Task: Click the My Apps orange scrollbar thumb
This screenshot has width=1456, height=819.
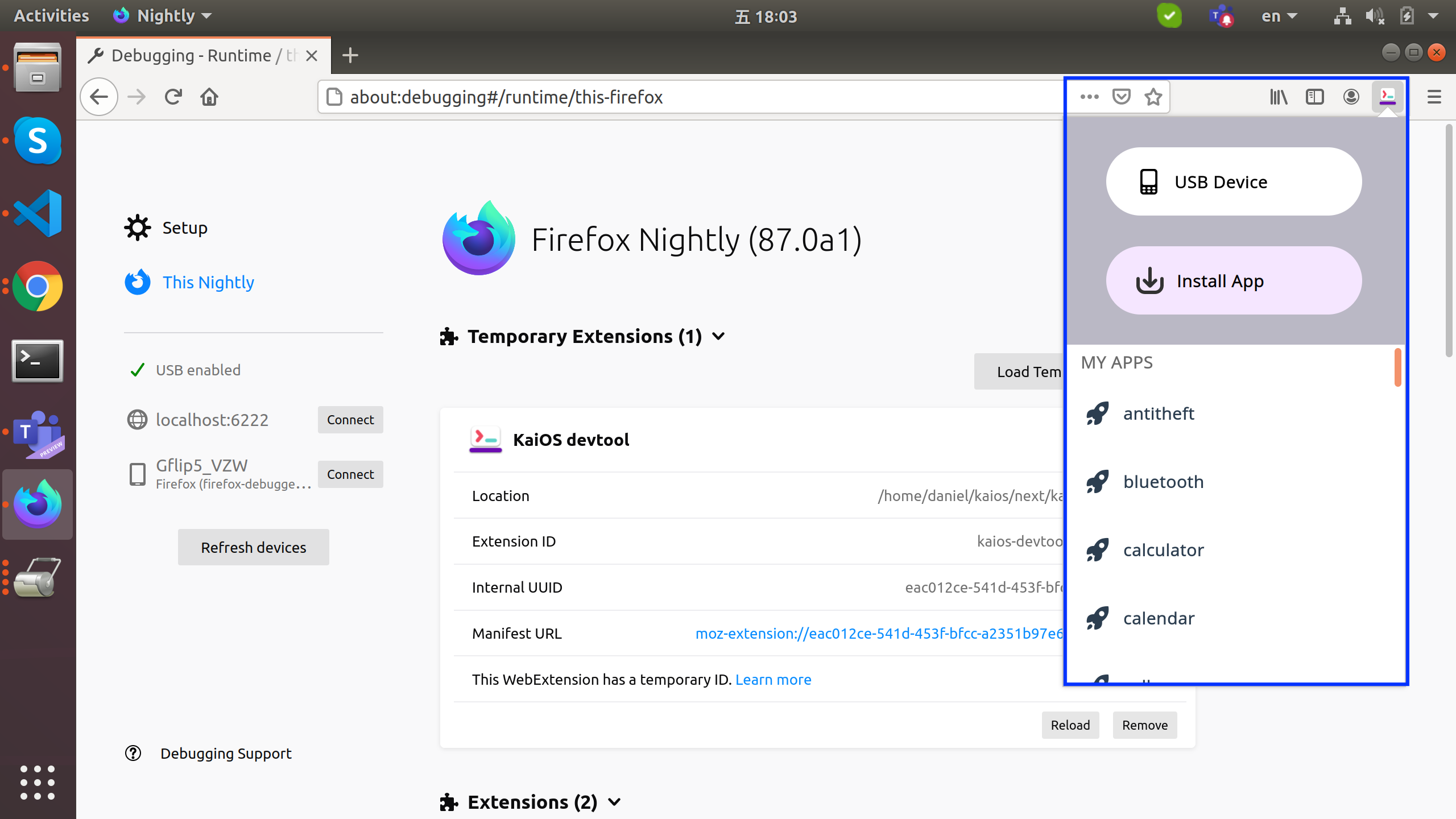Action: (1398, 367)
